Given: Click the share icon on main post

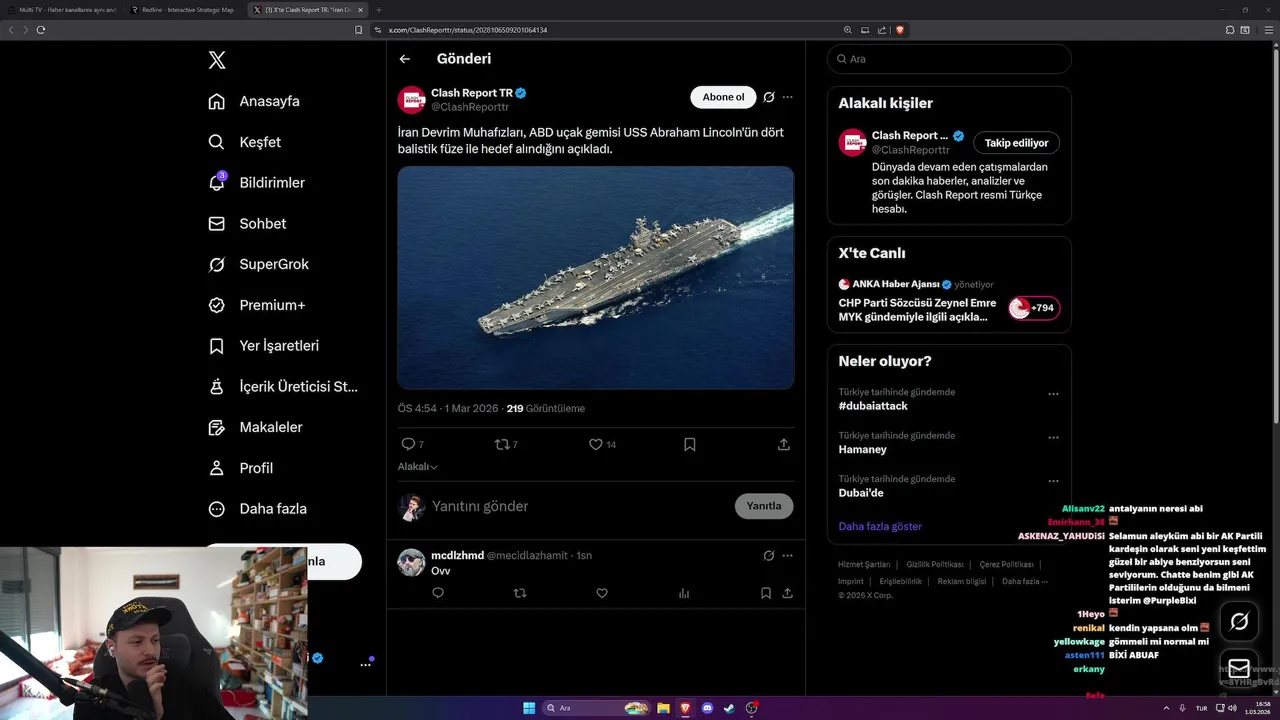Looking at the screenshot, I should tap(784, 444).
